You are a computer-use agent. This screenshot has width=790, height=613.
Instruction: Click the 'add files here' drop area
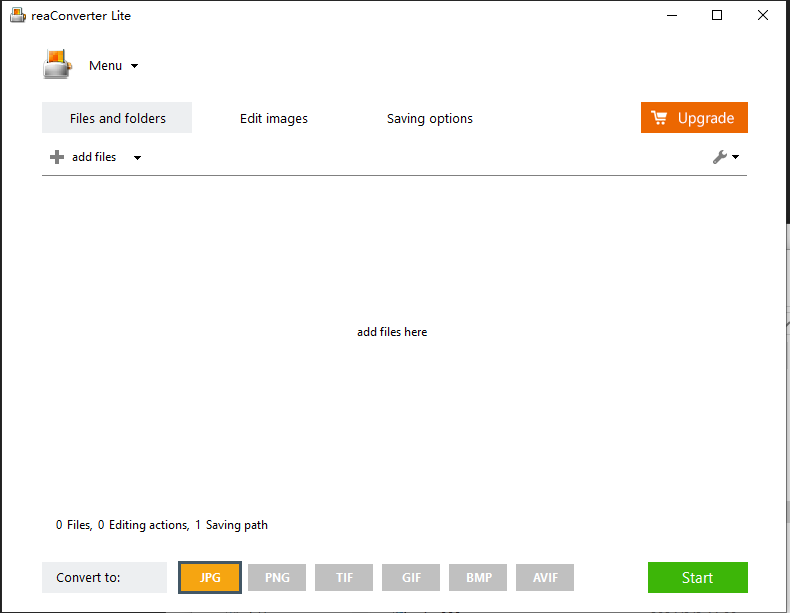[392, 332]
